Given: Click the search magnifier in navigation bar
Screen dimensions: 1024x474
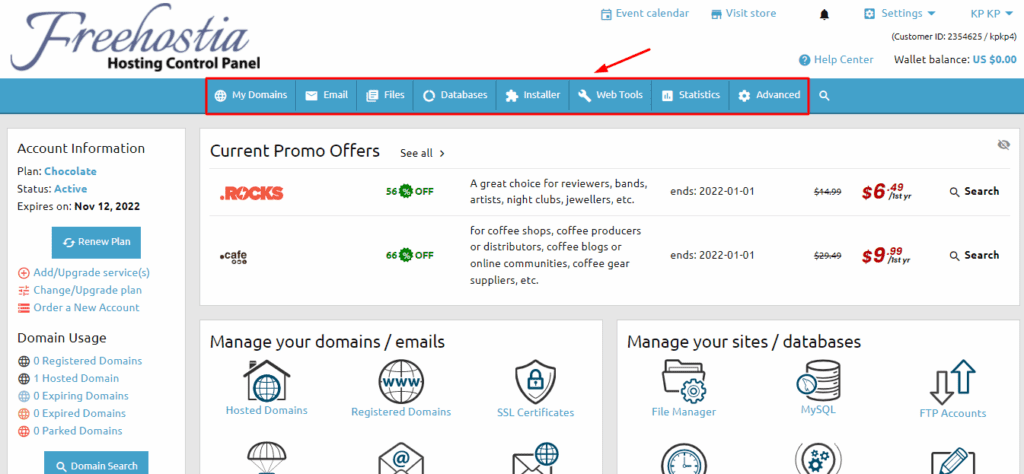Looking at the screenshot, I should point(824,96).
